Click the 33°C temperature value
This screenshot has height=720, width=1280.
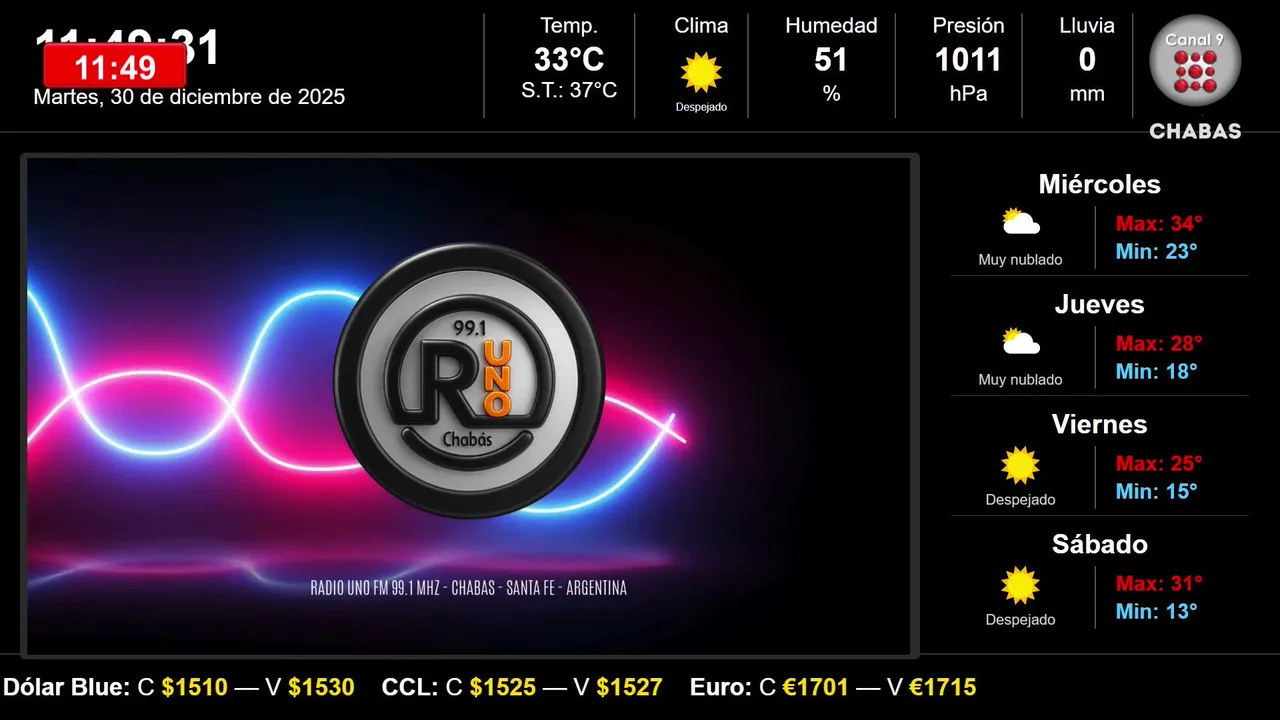[x=569, y=60]
